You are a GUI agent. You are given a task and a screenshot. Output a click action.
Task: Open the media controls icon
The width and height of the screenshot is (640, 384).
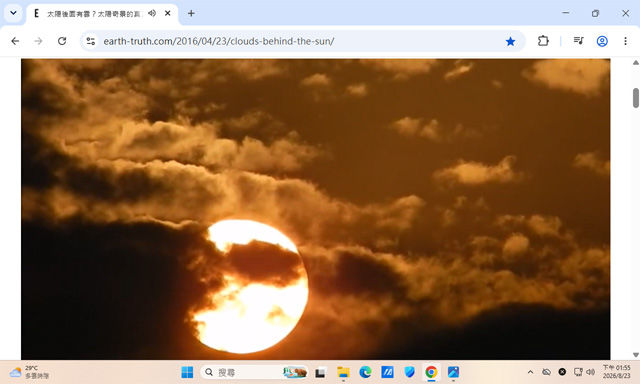tap(578, 41)
